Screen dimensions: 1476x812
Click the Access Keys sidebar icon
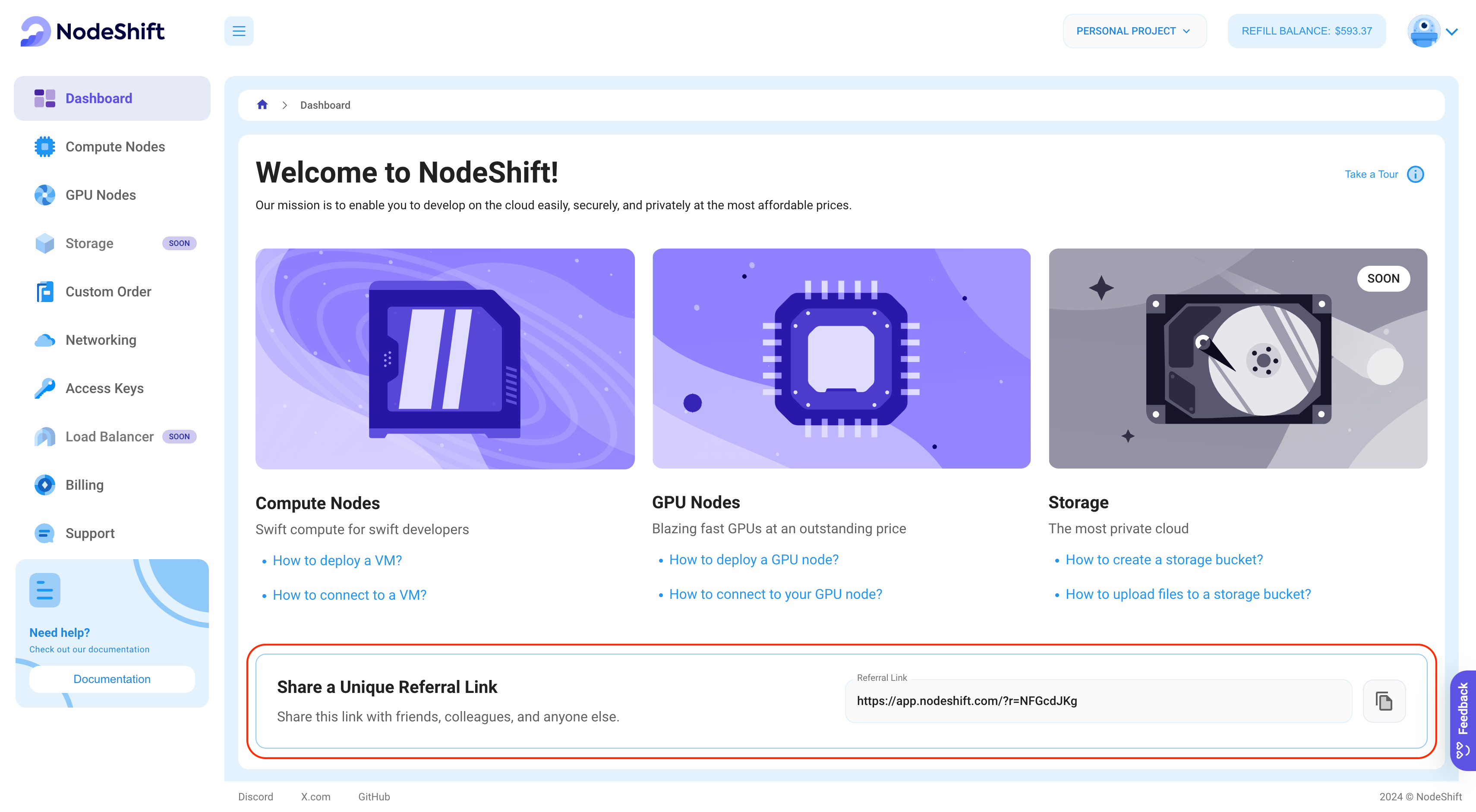tap(44, 388)
